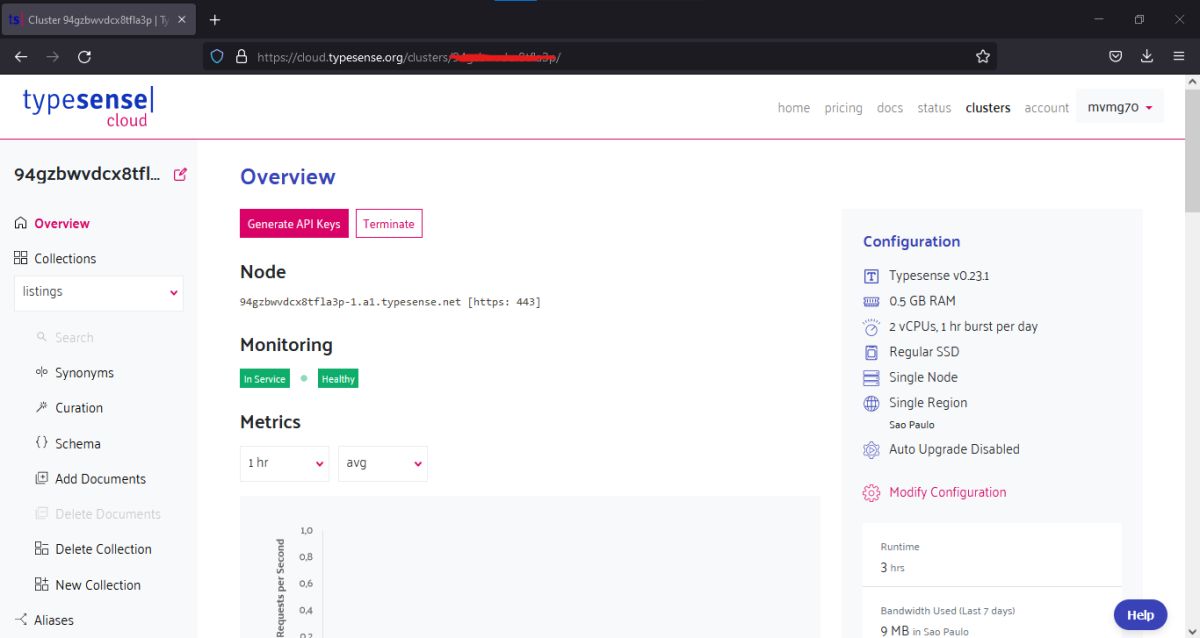The height and width of the screenshot is (638, 1200).
Task: Click Modify Configuration link
Action: pos(948,492)
